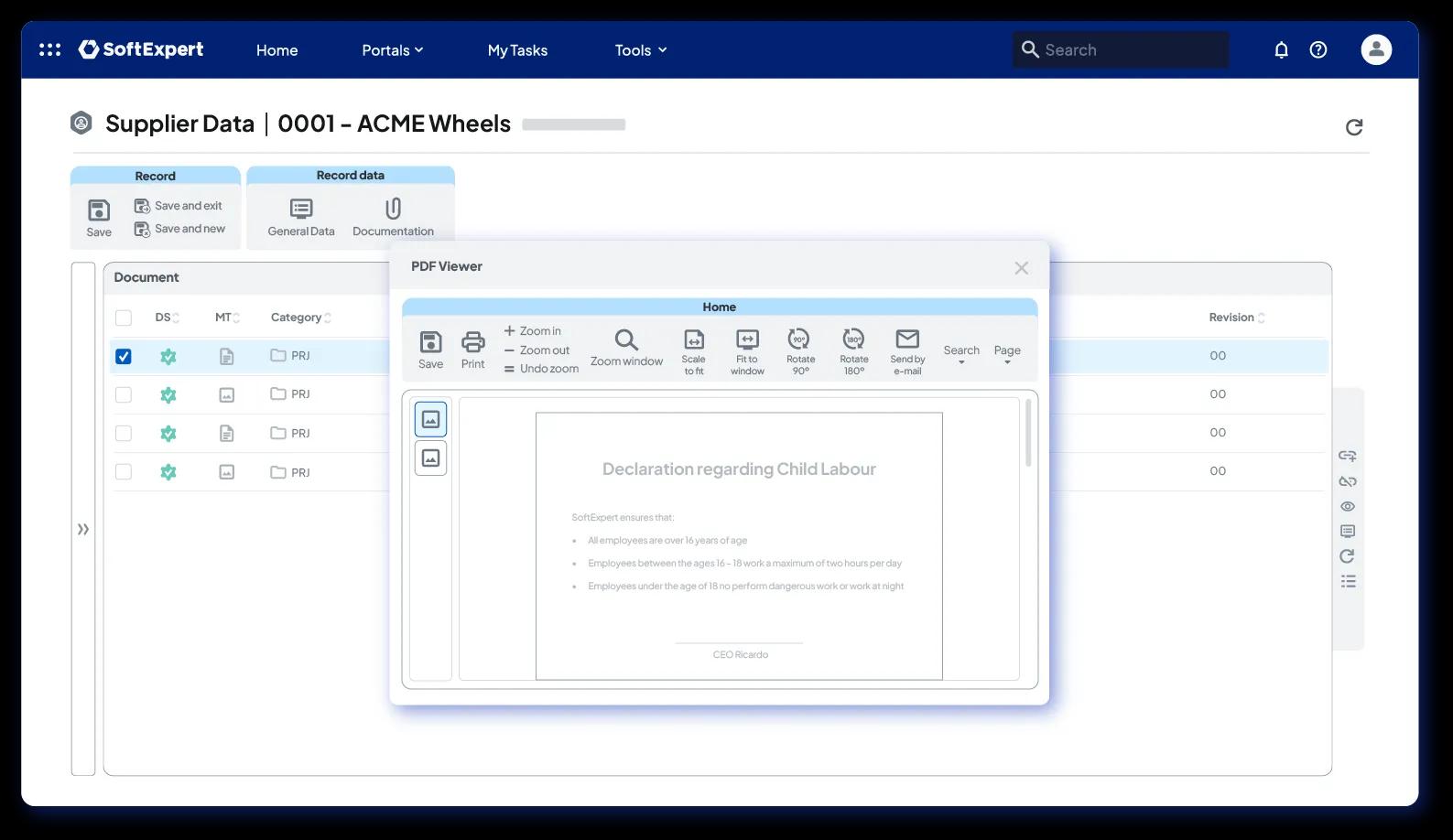
Task: Click the second row's image type icon
Action: coord(227,394)
